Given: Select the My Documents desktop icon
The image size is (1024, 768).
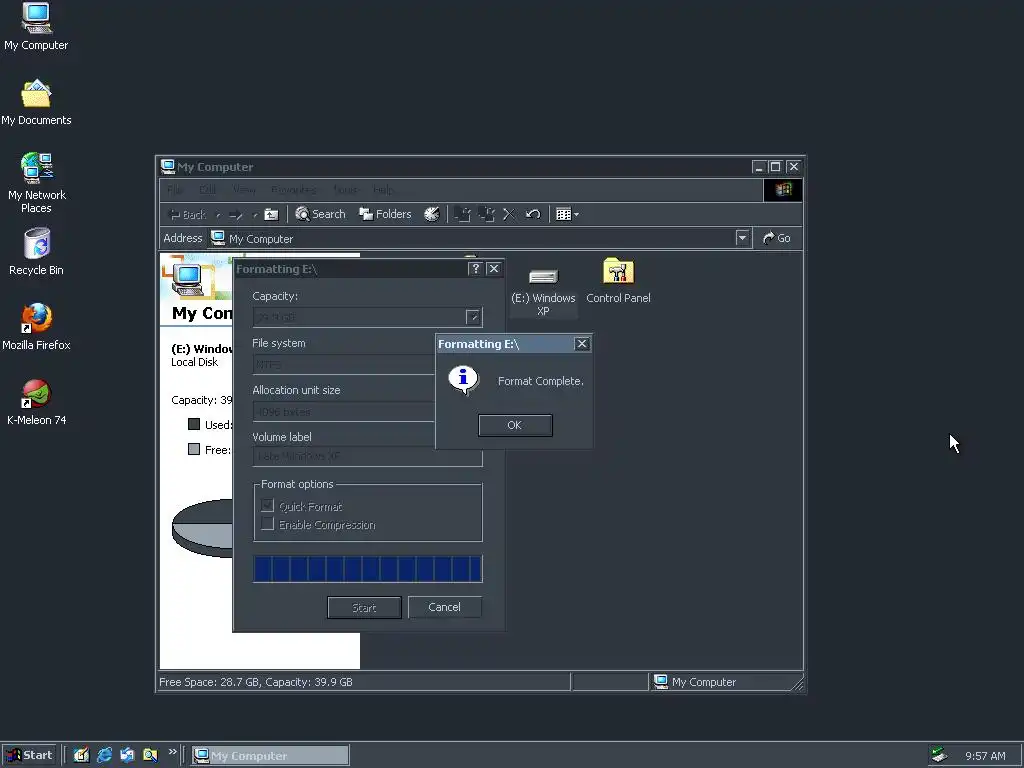Looking at the screenshot, I should (x=36, y=103).
